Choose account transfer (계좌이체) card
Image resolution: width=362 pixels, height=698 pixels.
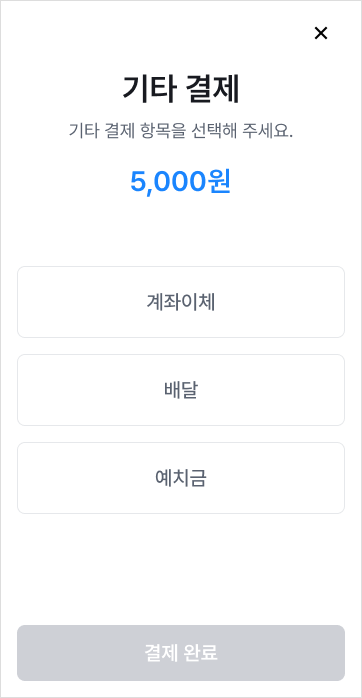pyautogui.click(x=181, y=302)
